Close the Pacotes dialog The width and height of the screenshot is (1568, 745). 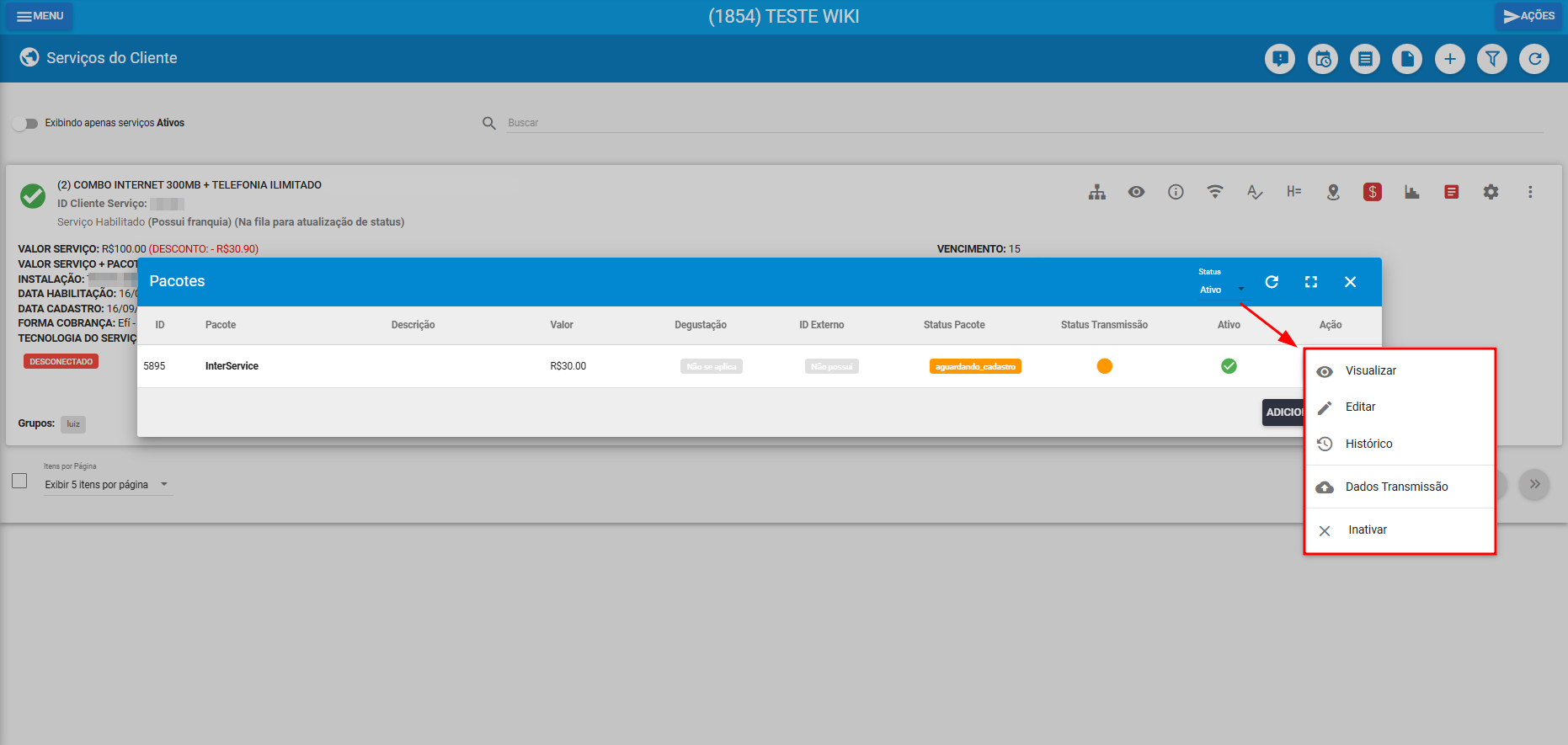click(1351, 282)
